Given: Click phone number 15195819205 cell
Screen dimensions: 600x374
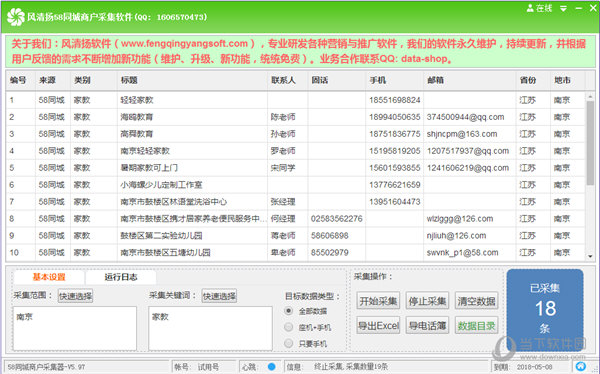Looking at the screenshot, I should click(x=395, y=151).
